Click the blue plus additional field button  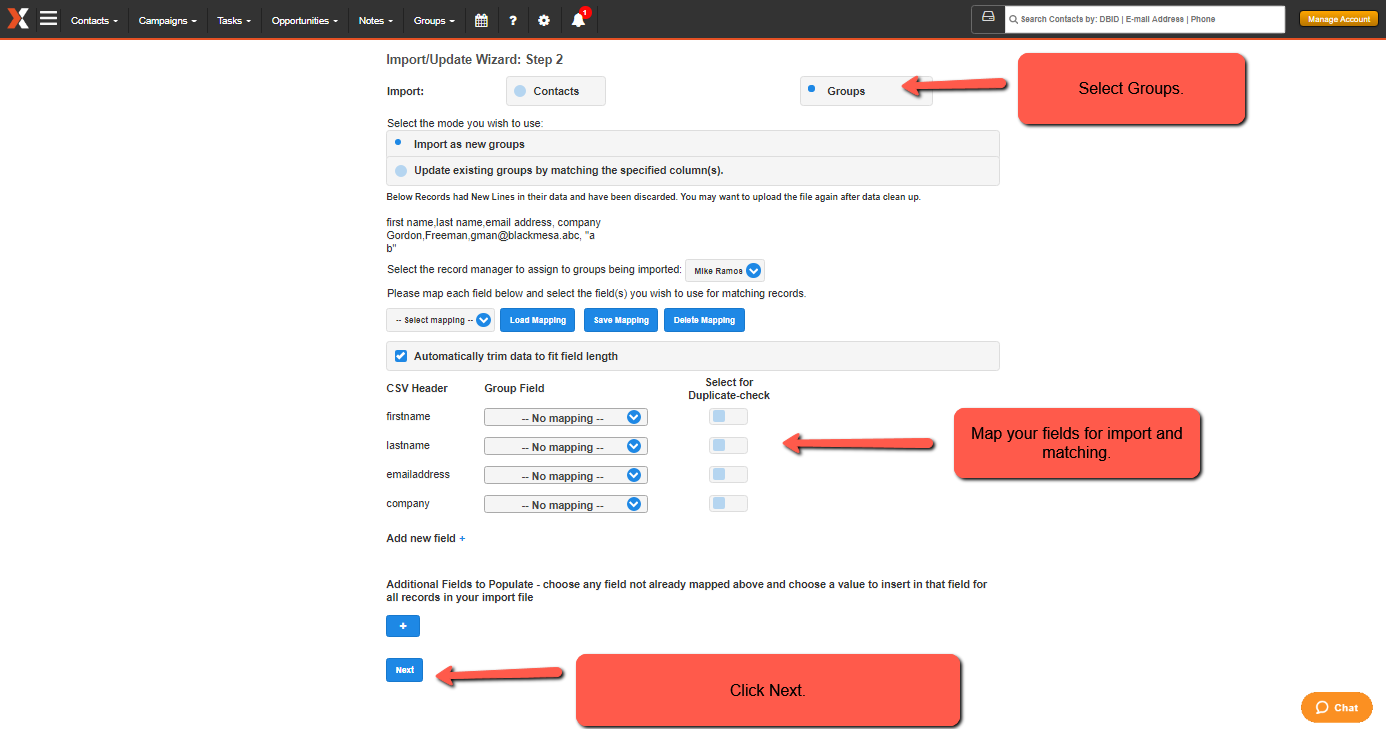[x=403, y=626]
